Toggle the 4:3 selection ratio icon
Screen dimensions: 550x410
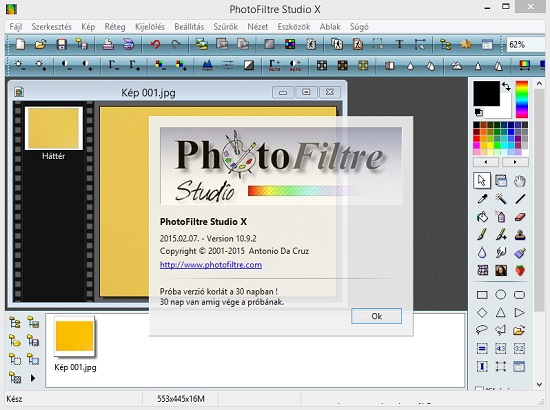pyautogui.click(x=501, y=348)
